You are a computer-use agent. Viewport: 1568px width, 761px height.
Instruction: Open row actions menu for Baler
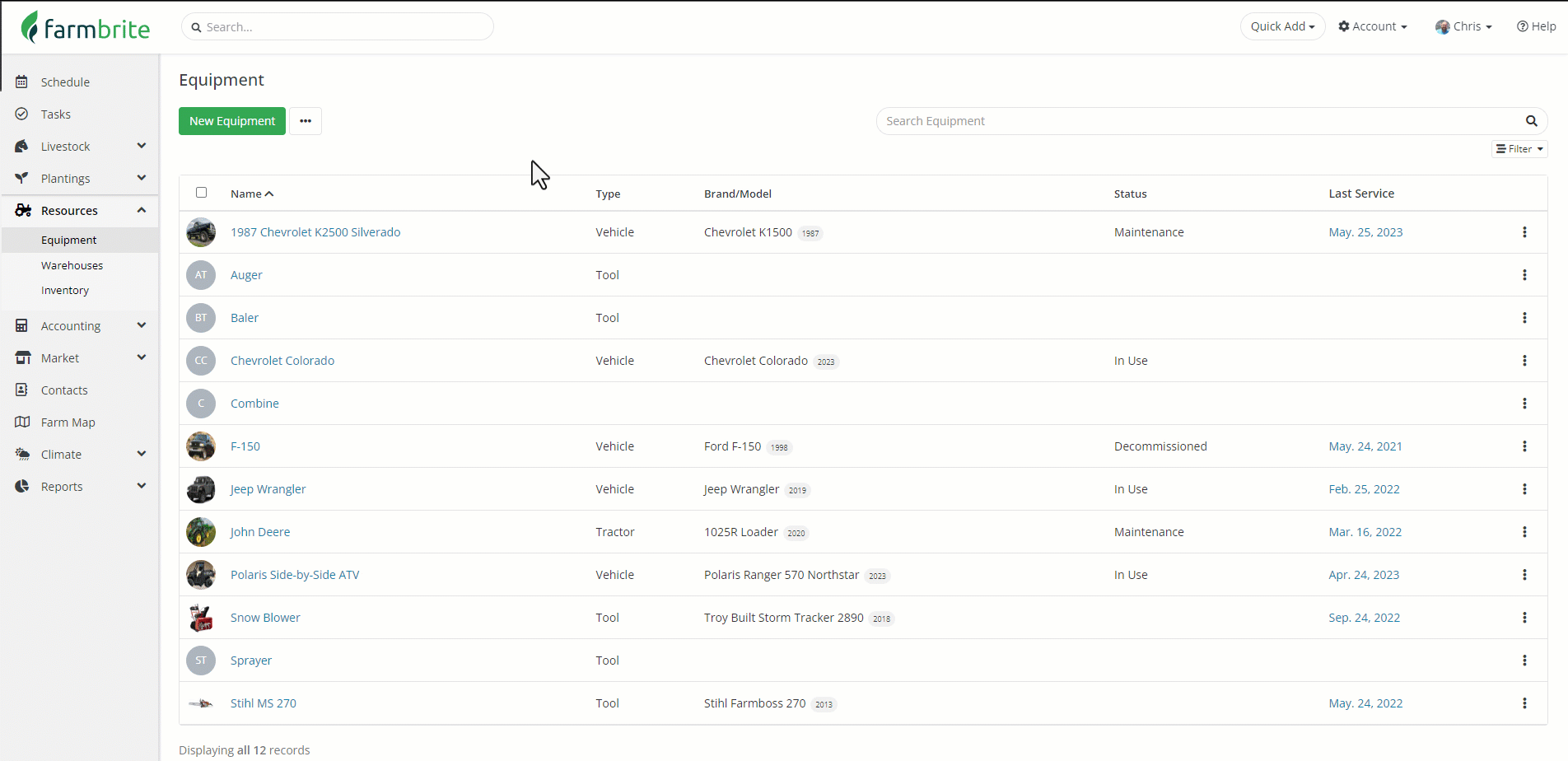coord(1524,318)
